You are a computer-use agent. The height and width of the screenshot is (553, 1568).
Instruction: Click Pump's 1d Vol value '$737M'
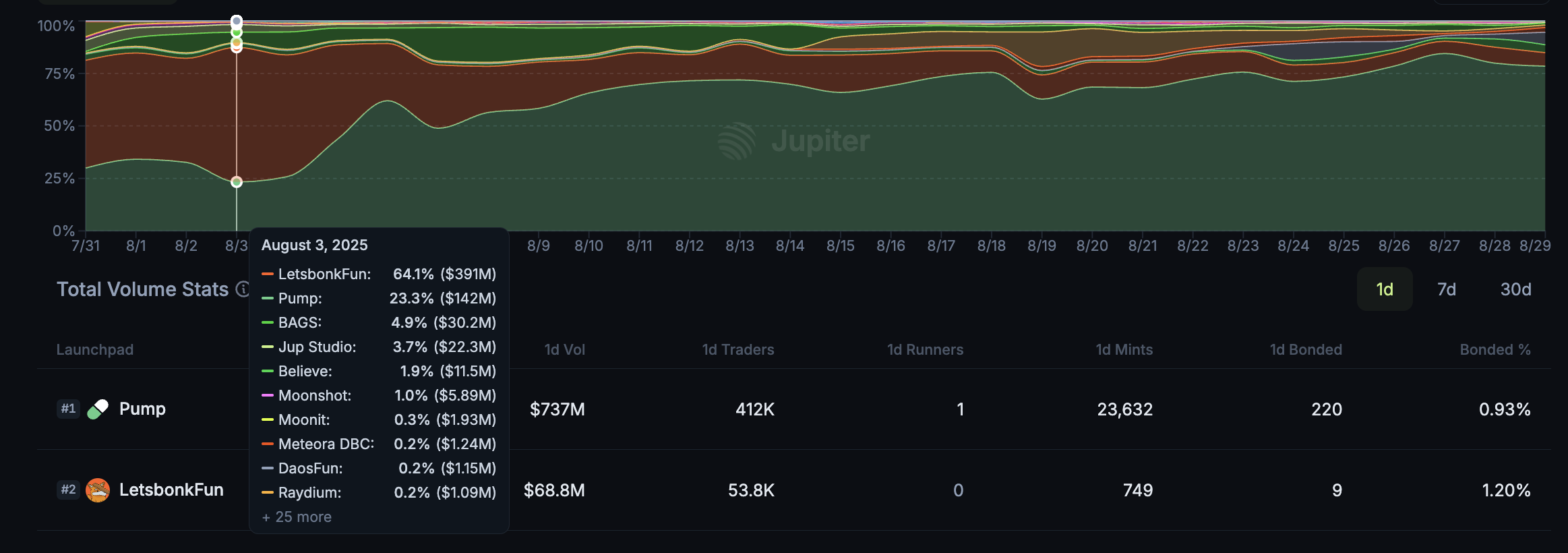[x=557, y=409]
